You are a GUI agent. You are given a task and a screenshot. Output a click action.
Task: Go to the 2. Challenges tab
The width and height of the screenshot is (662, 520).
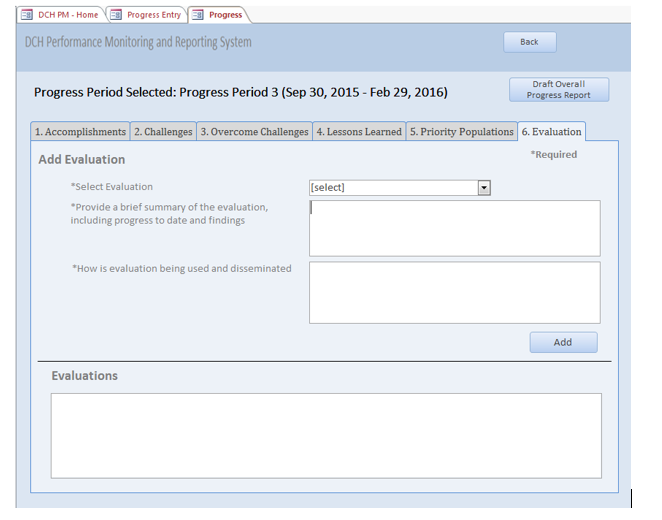point(163,132)
